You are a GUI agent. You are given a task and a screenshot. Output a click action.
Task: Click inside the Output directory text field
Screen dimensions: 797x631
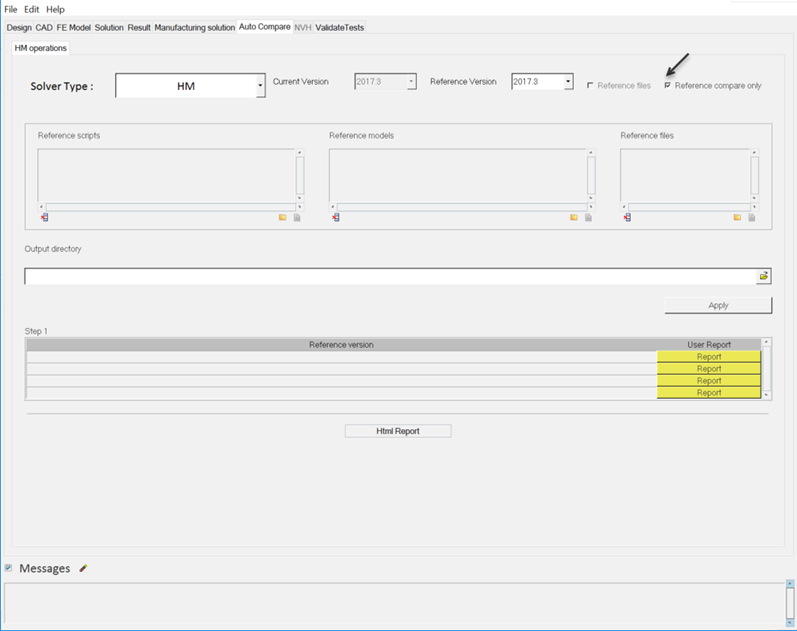click(390, 276)
